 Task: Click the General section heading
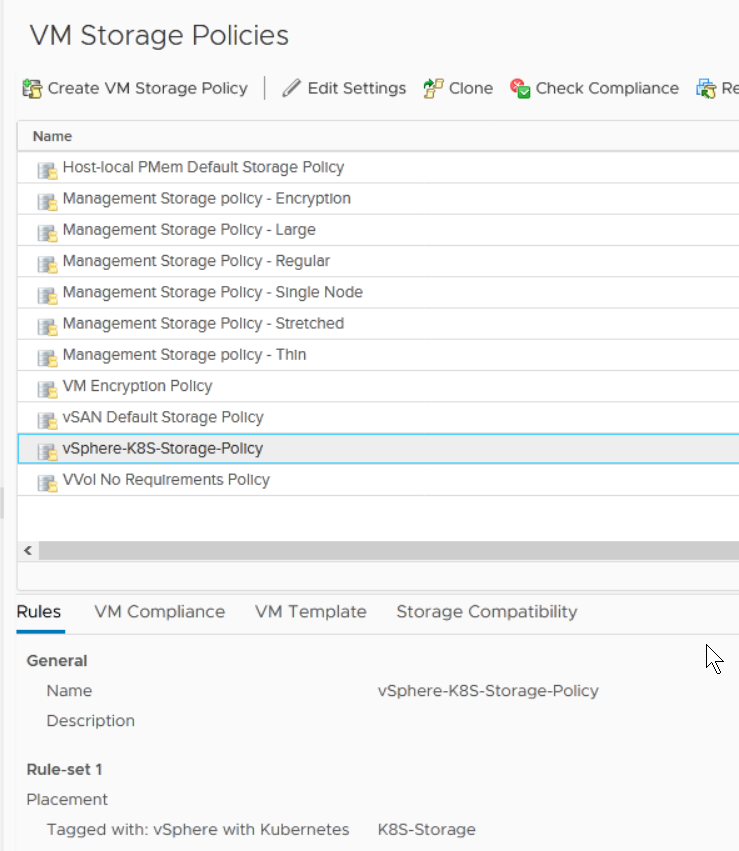pos(57,661)
